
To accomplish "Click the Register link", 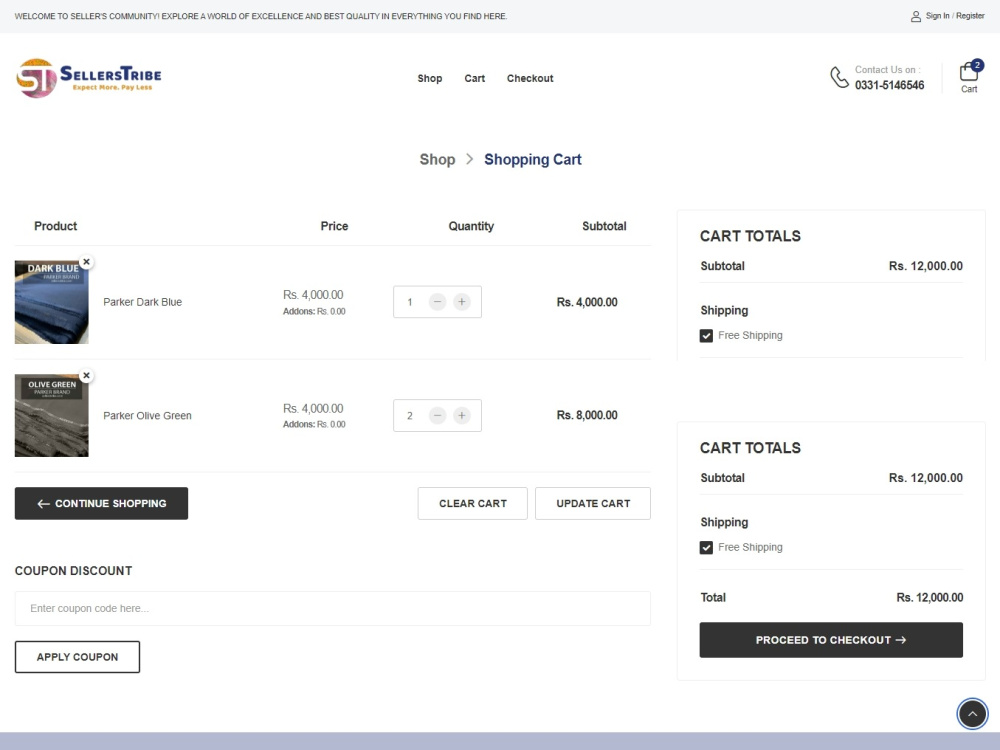I will point(970,16).
